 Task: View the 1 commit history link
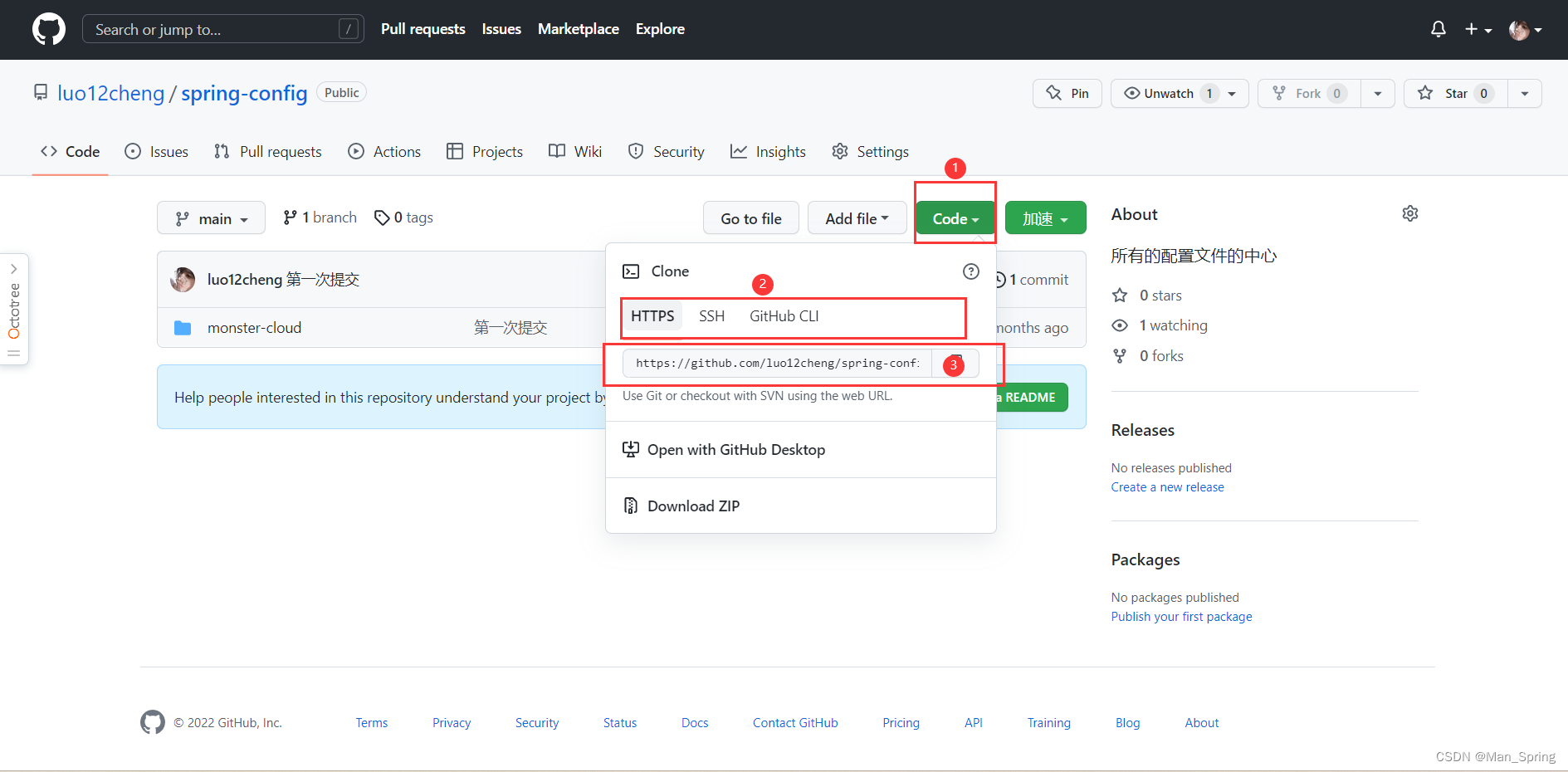pos(1031,280)
